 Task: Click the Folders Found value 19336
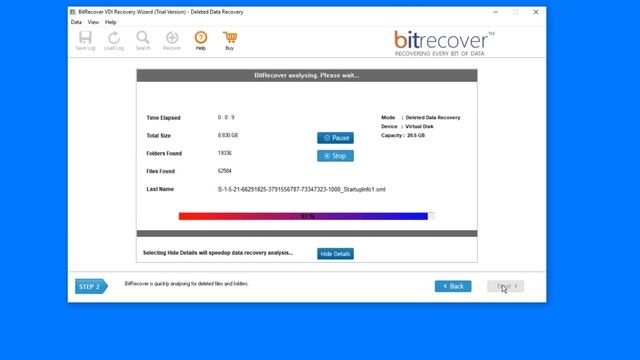pyautogui.click(x=224, y=153)
